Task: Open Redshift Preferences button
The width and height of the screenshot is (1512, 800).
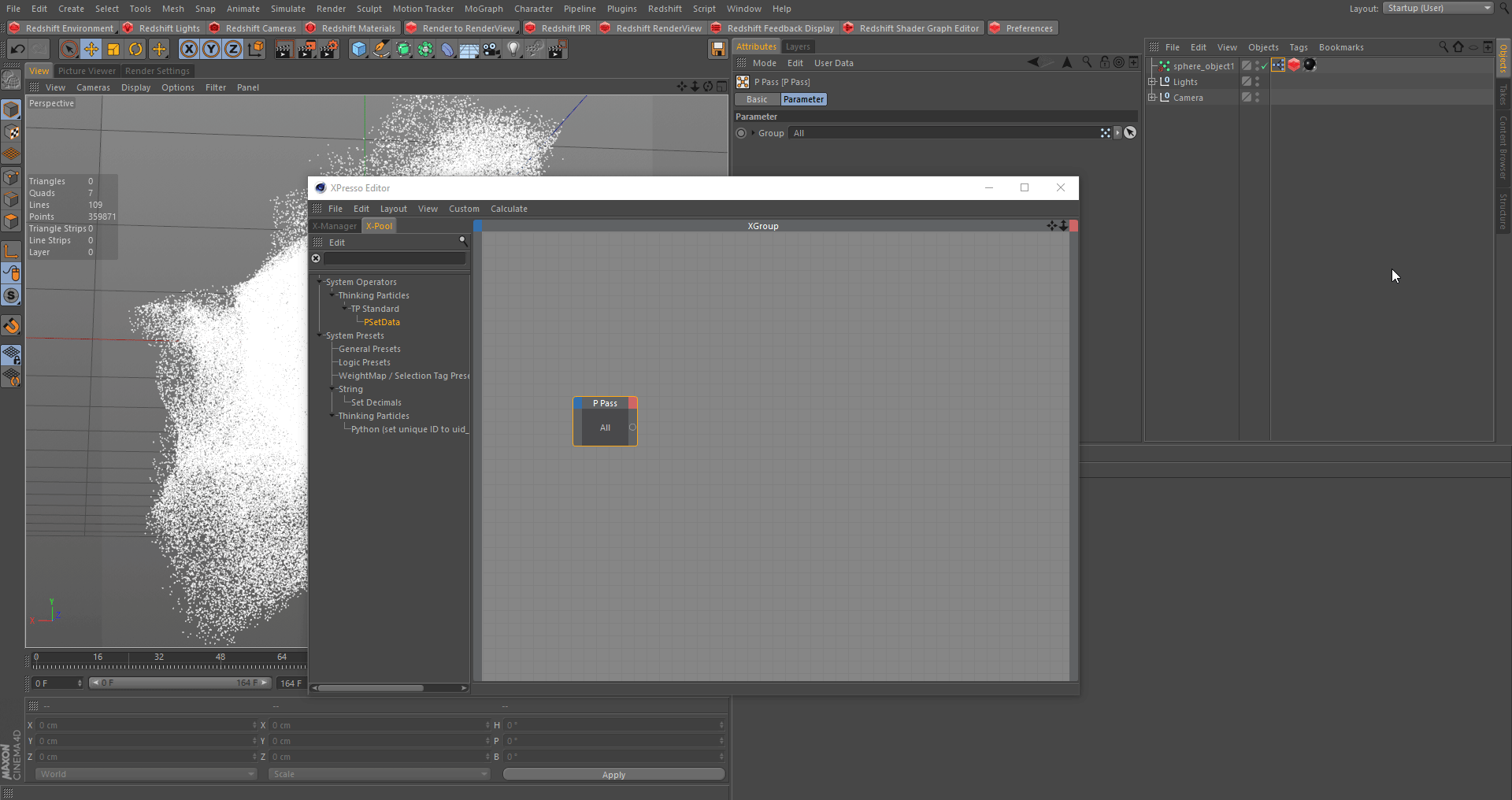Action: [x=1022, y=28]
